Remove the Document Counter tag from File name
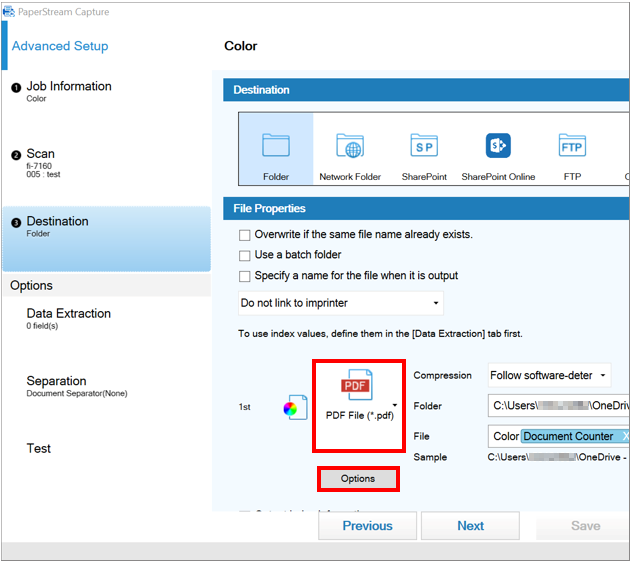 tap(626, 437)
